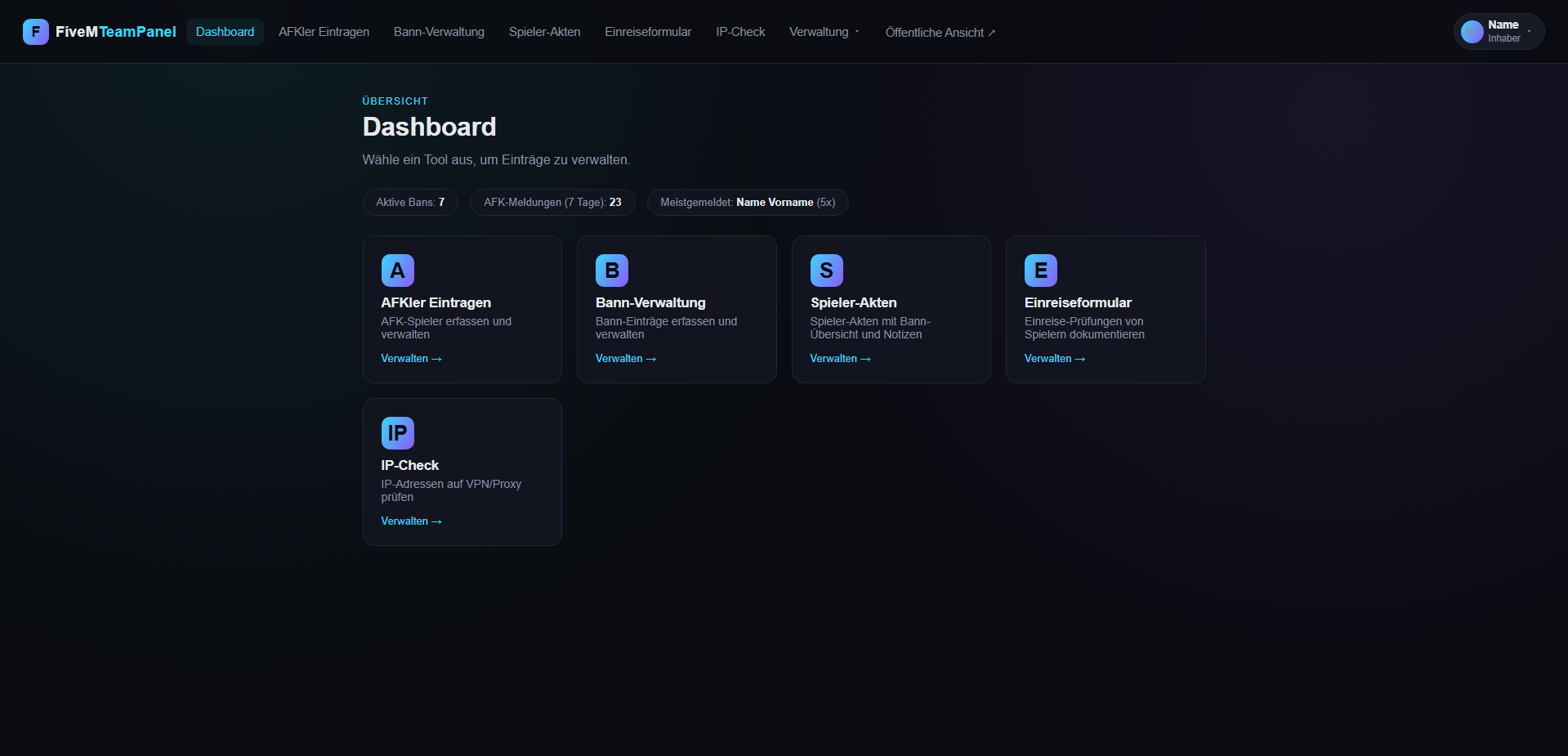Screen dimensions: 1568x756
Task: Click the Einreiseformular card E icon
Action: coord(1041,271)
